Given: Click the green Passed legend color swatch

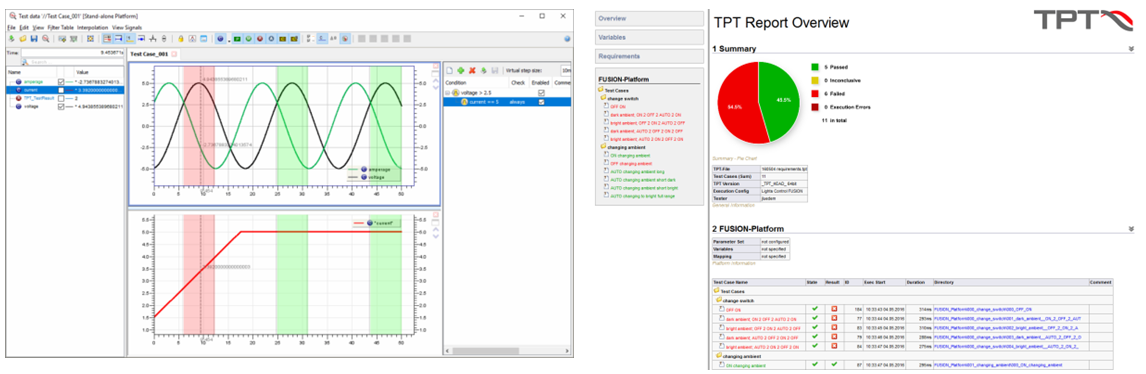Looking at the screenshot, I should coord(814,66).
